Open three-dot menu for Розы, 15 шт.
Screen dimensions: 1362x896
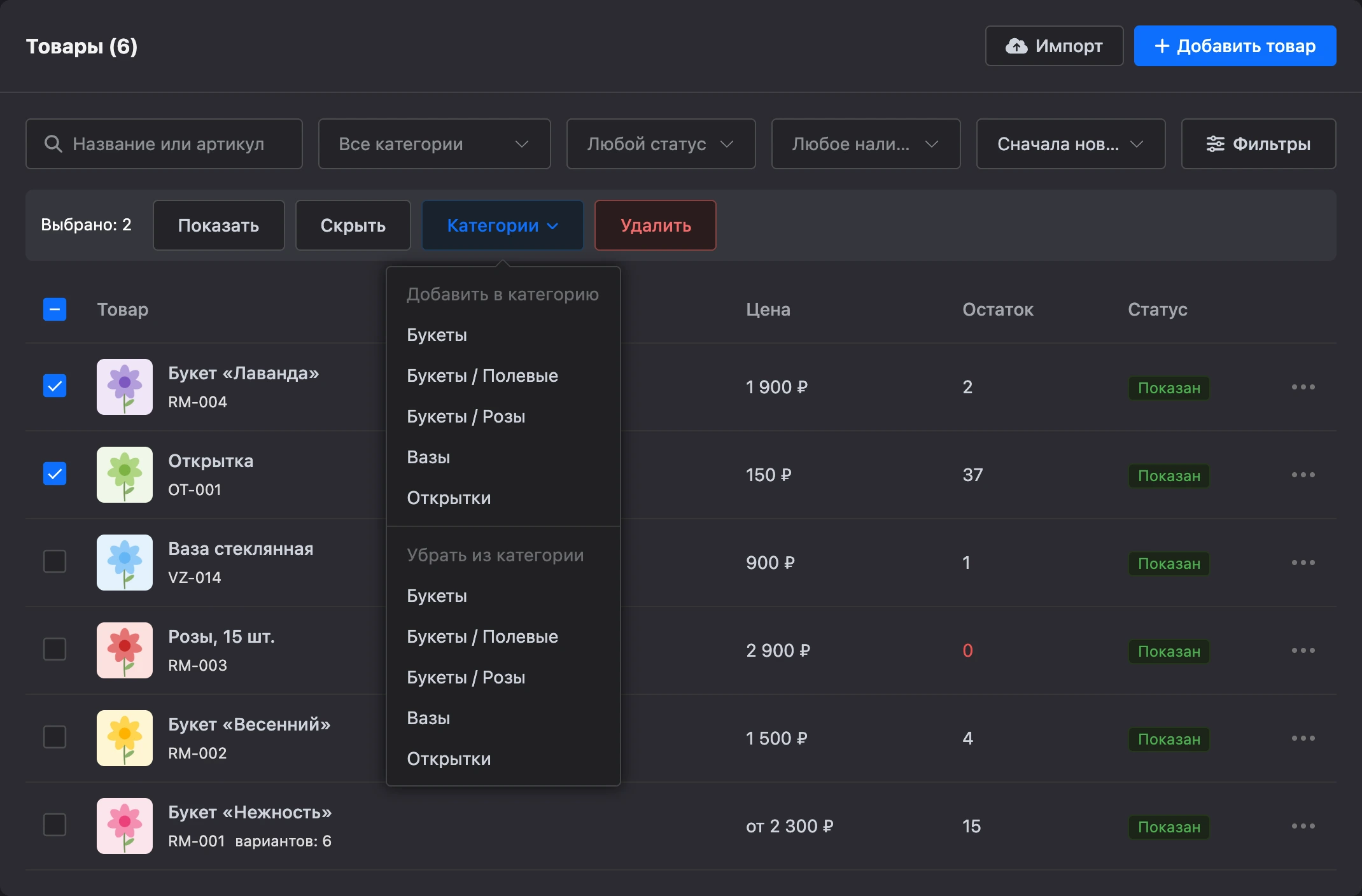click(1303, 650)
